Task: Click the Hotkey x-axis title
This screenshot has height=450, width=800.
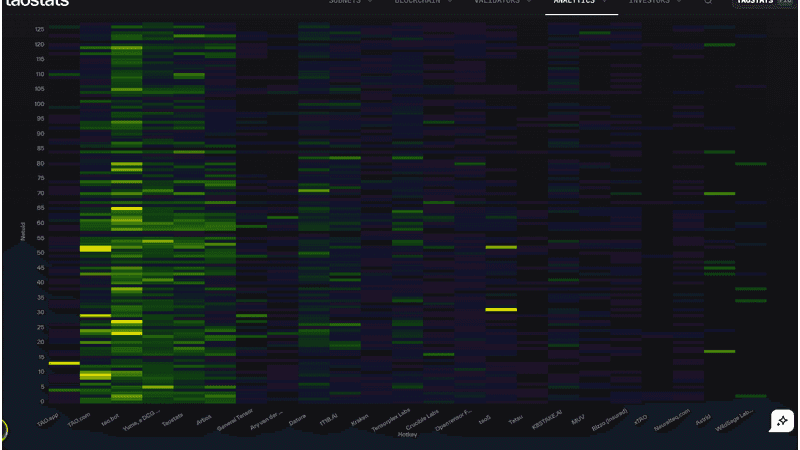Action: pos(407,435)
